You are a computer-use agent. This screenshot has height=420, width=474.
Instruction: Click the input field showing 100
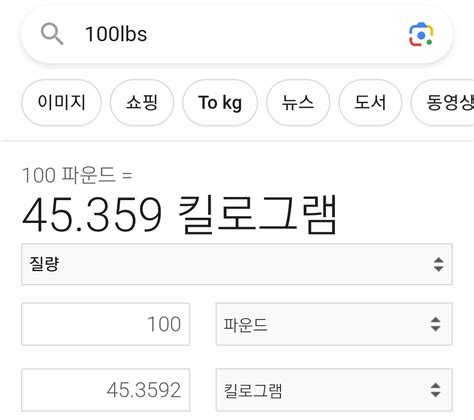(106, 324)
